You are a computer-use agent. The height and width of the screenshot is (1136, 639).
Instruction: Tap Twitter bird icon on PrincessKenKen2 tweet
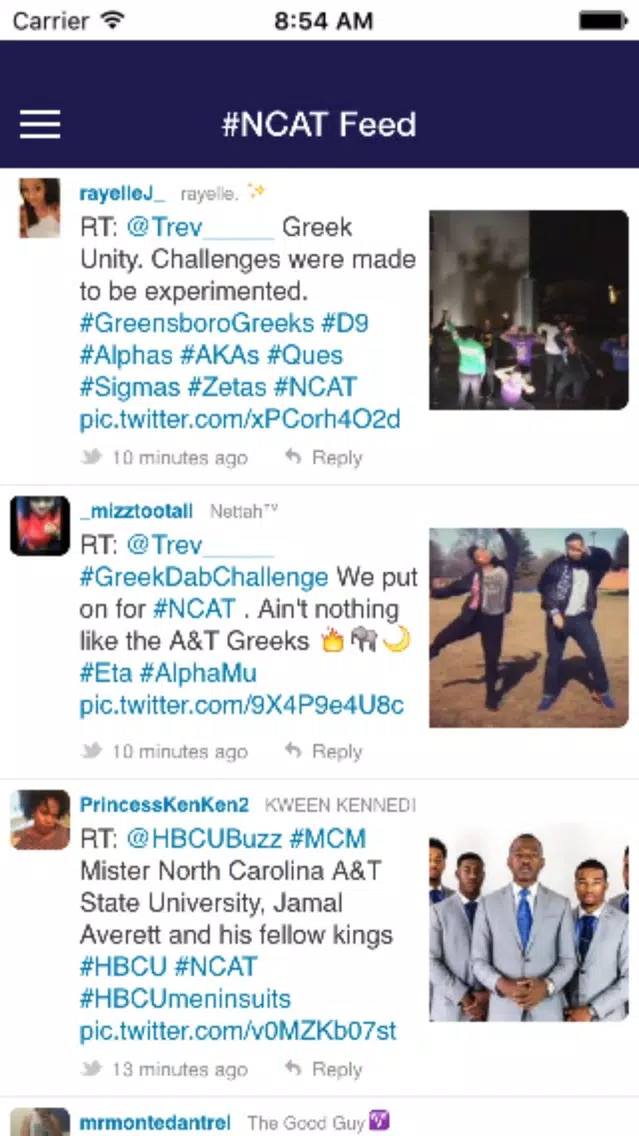[91, 1069]
